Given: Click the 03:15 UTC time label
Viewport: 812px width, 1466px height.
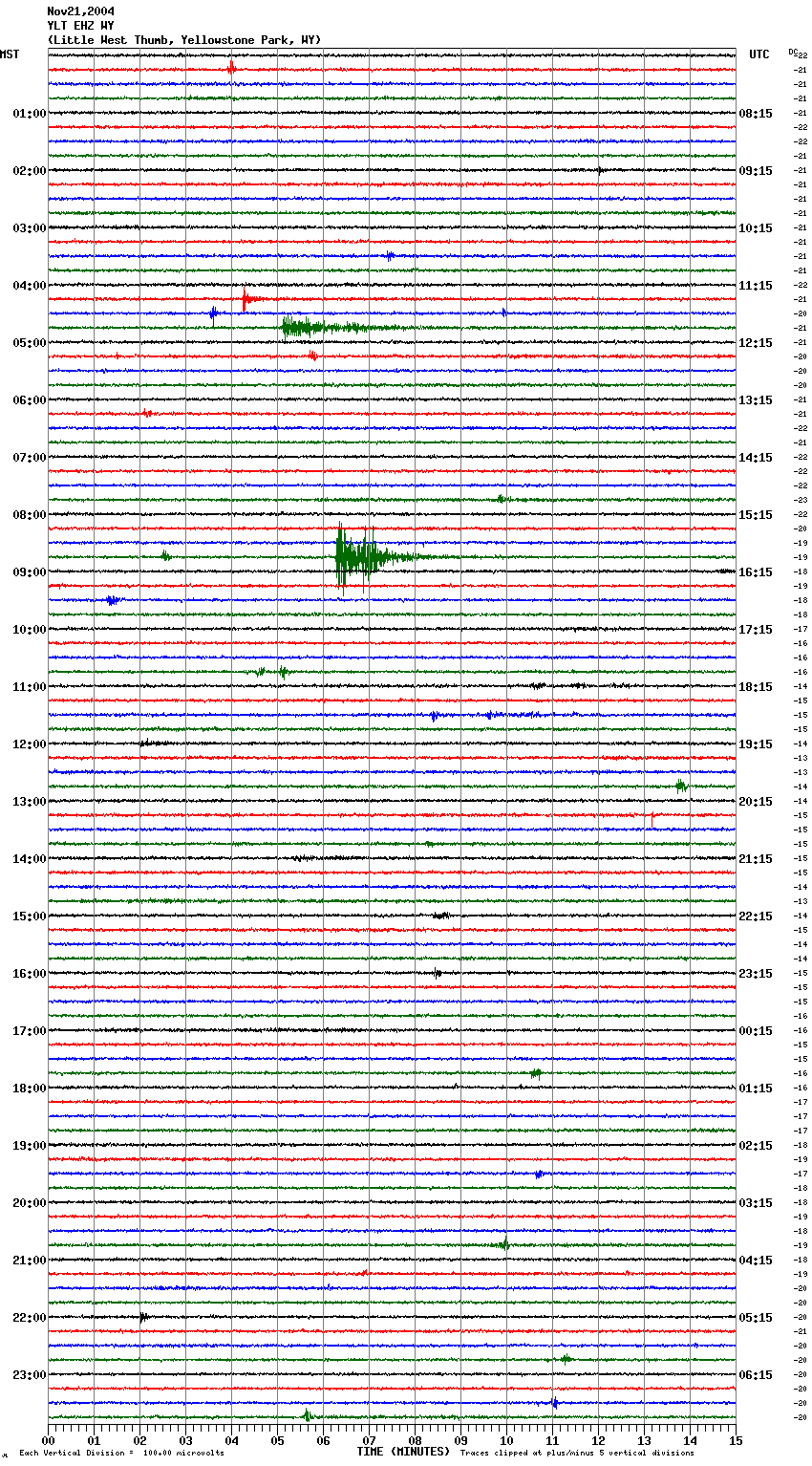Looking at the screenshot, I should [x=756, y=1203].
